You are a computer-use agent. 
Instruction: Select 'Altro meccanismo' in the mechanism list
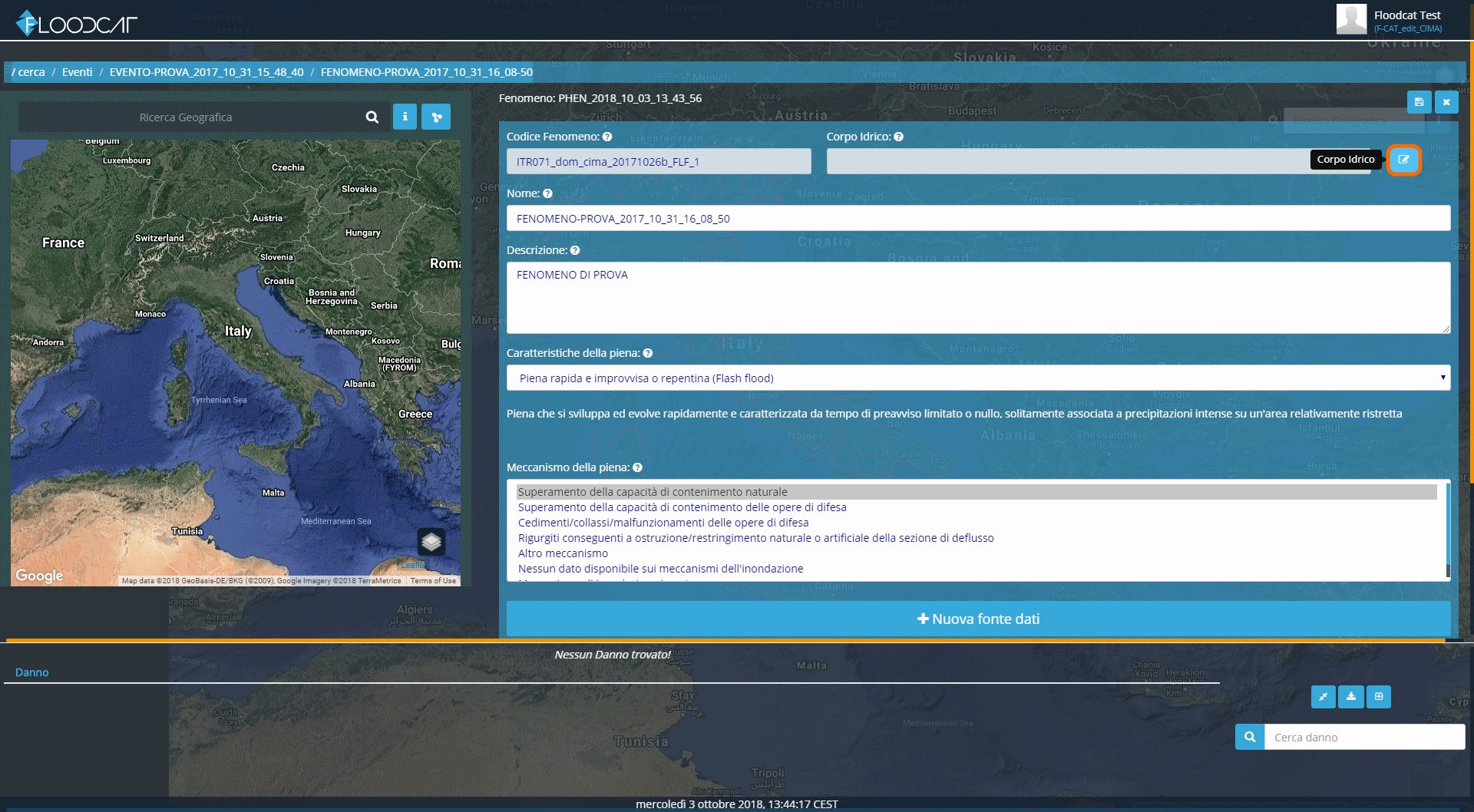[563, 553]
